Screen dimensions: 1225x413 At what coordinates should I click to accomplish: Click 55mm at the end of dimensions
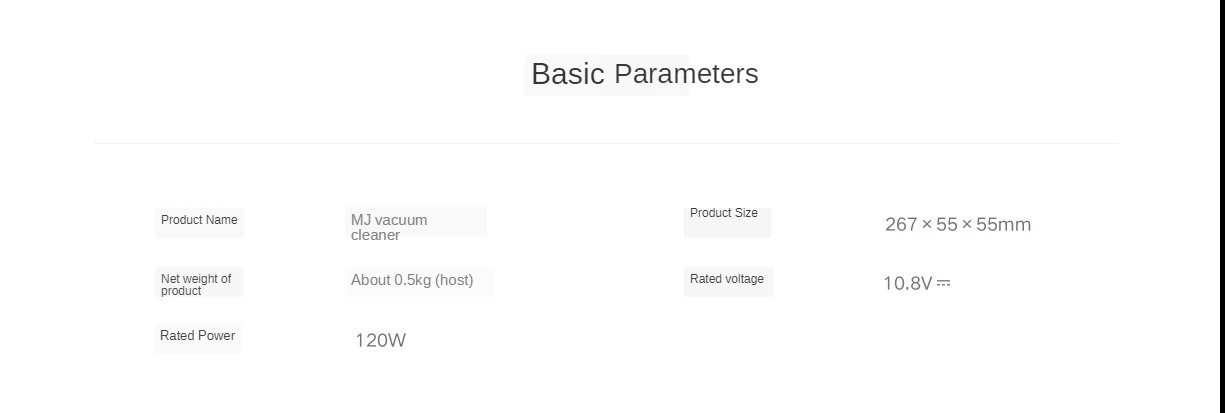click(x=1003, y=225)
